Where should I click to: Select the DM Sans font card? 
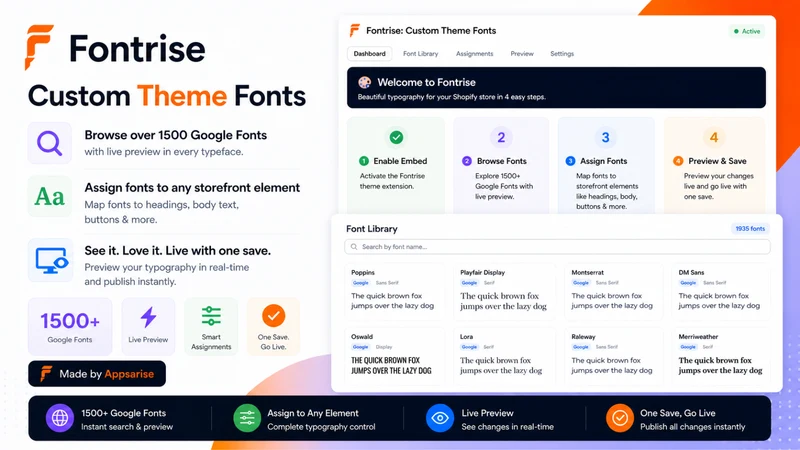pos(721,291)
